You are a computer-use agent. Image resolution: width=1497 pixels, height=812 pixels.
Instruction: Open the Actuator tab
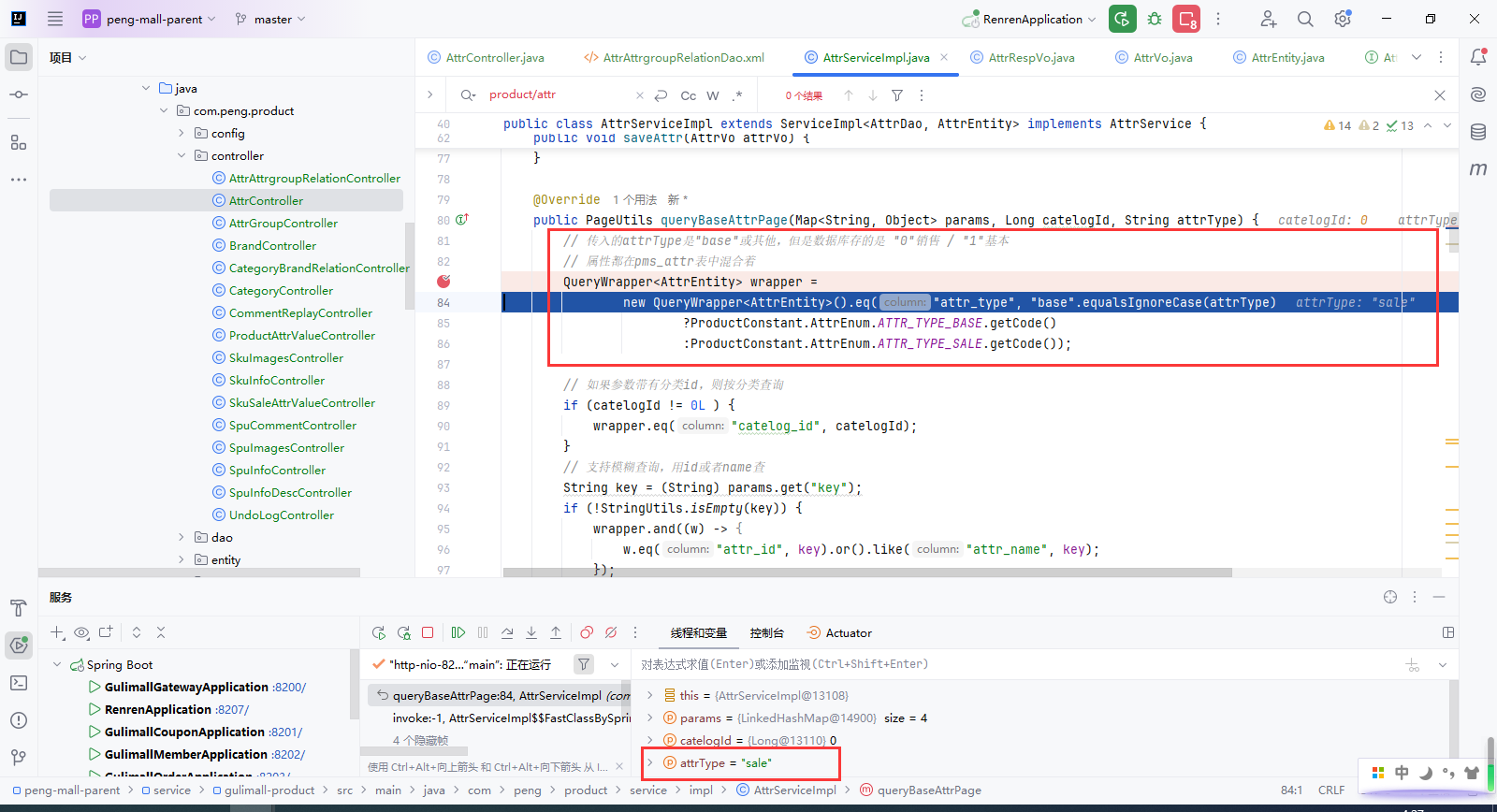click(839, 633)
